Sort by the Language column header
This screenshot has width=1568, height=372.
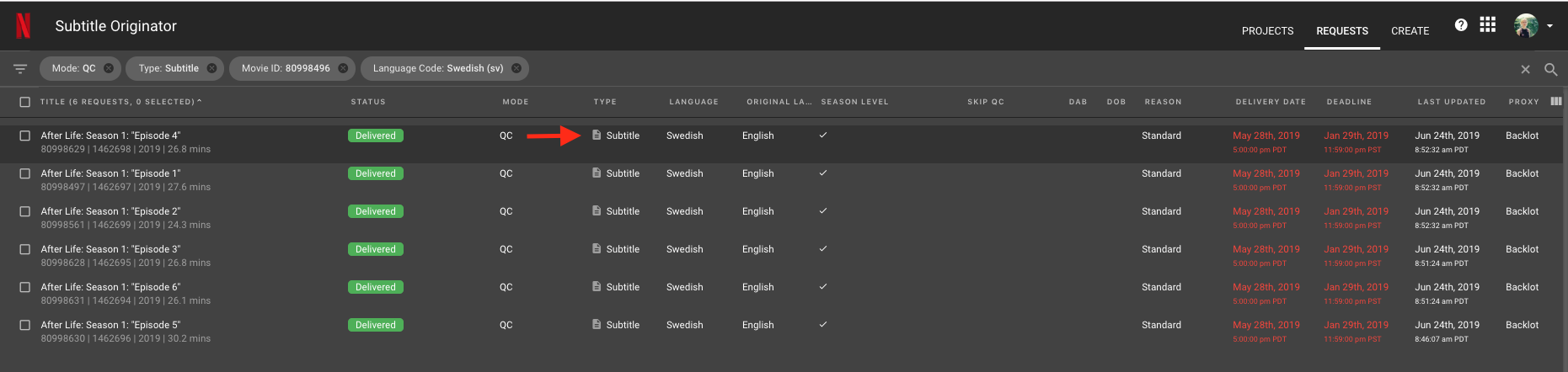[693, 102]
